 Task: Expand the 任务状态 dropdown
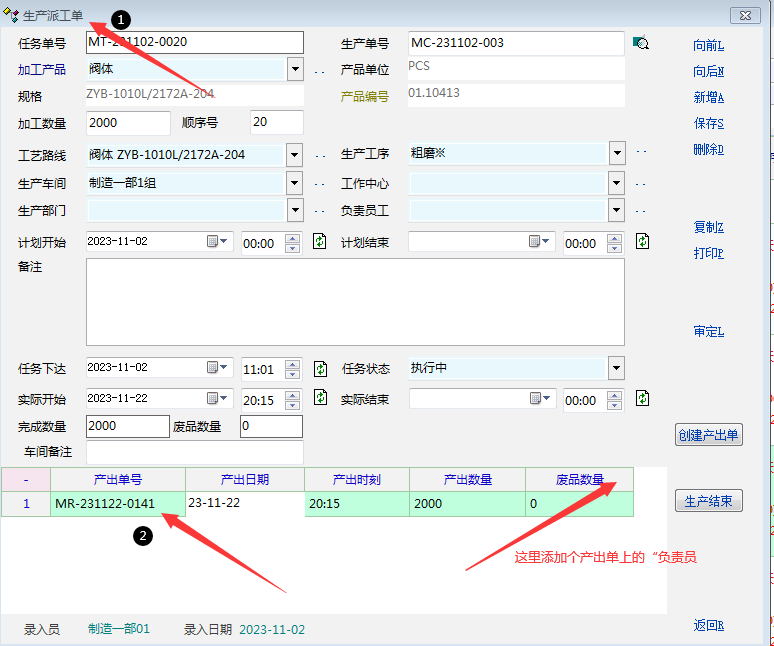click(616, 368)
